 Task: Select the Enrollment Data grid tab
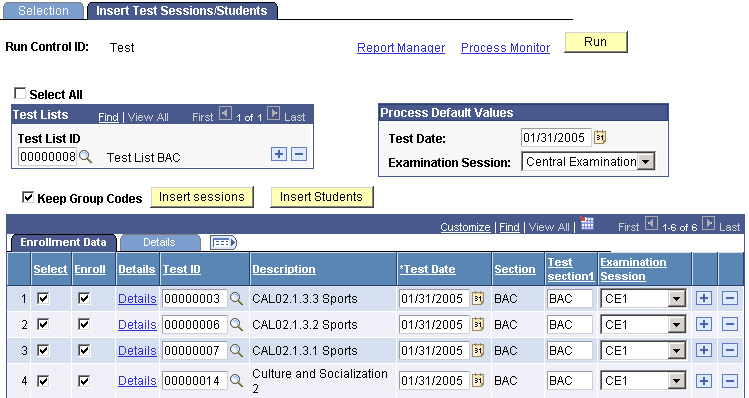(x=63, y=242)
